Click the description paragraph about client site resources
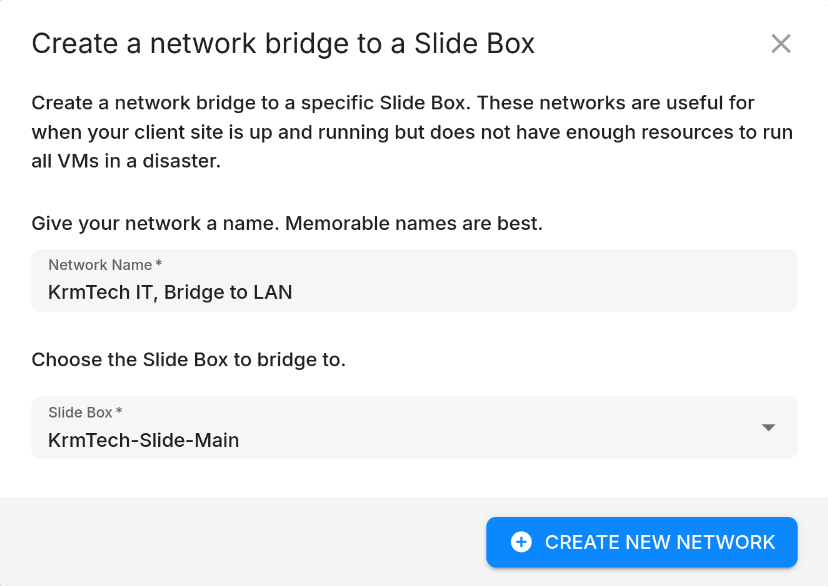The width and height of the screenshot is (828, 586). 412,132
